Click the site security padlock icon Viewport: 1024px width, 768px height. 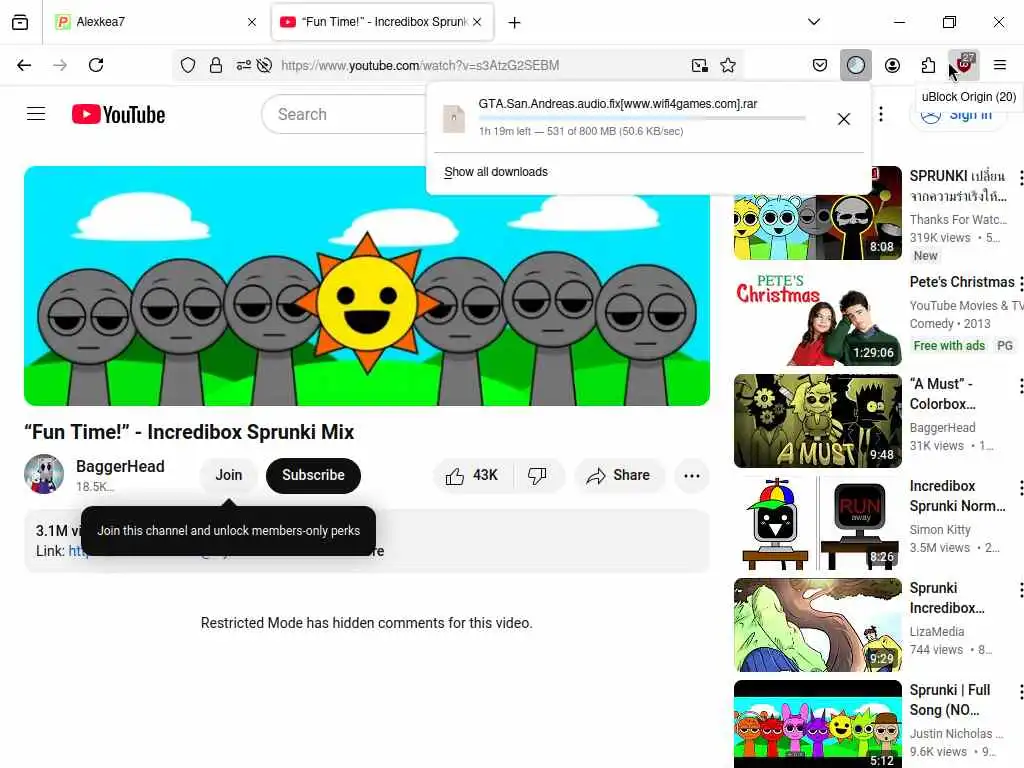pos(216,65)
